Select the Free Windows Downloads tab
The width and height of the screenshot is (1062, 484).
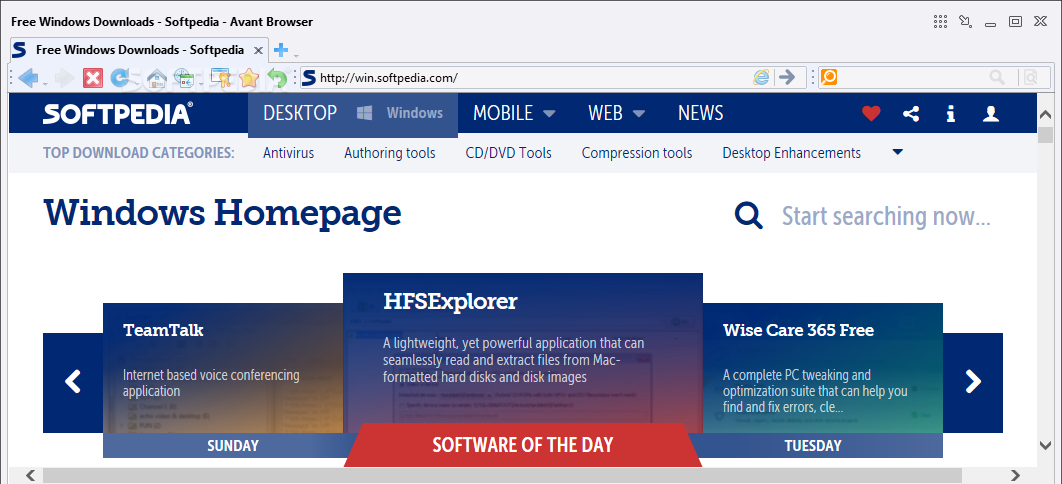[138, 49]
